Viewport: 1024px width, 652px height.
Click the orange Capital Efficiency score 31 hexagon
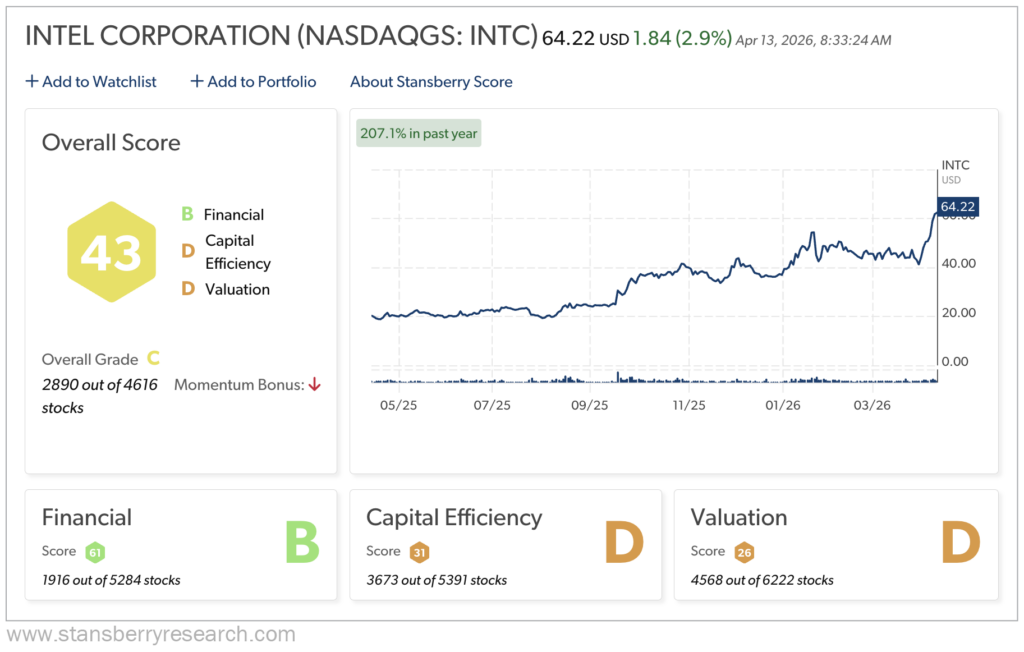coord(419,552)
